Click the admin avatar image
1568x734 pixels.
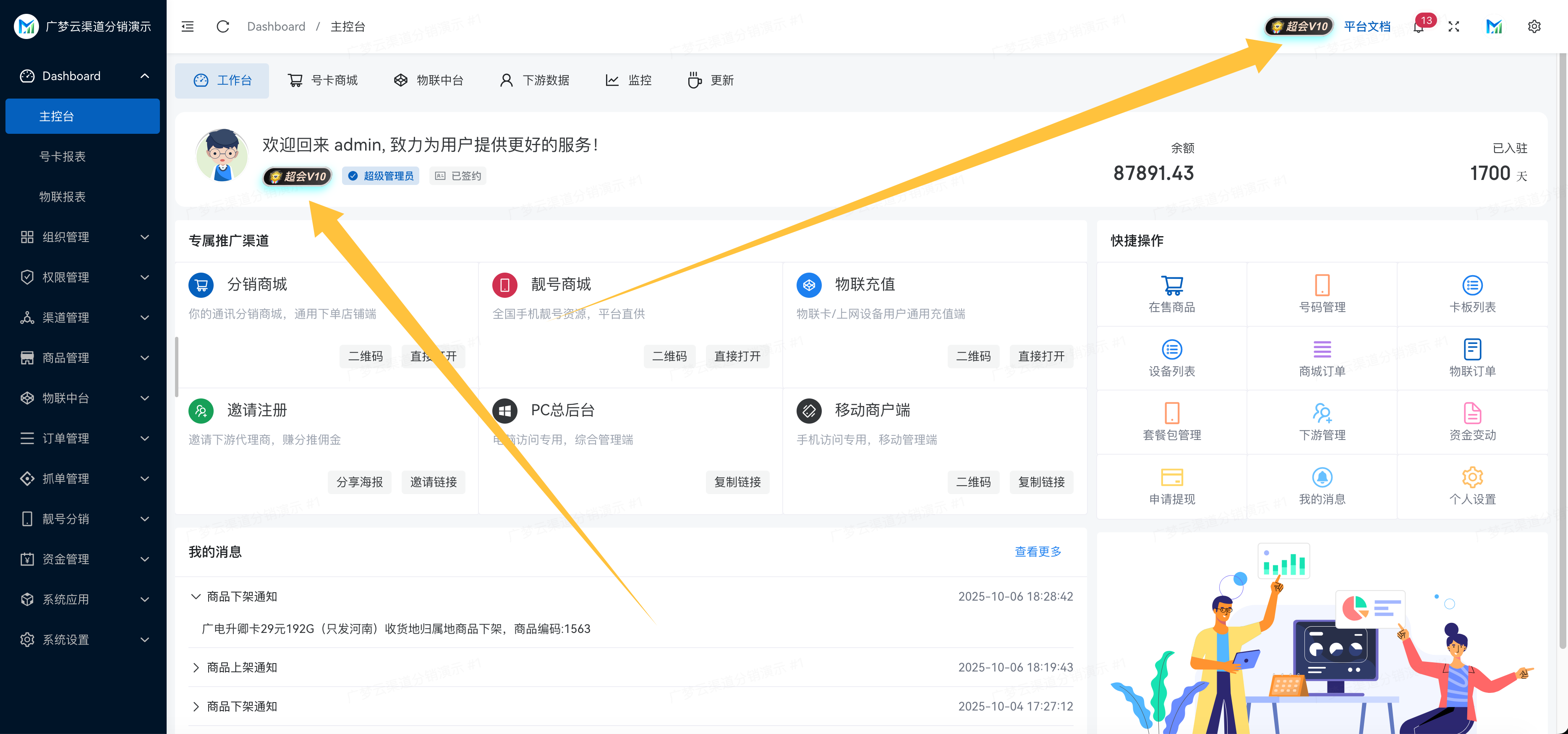[x=222, y=156]
